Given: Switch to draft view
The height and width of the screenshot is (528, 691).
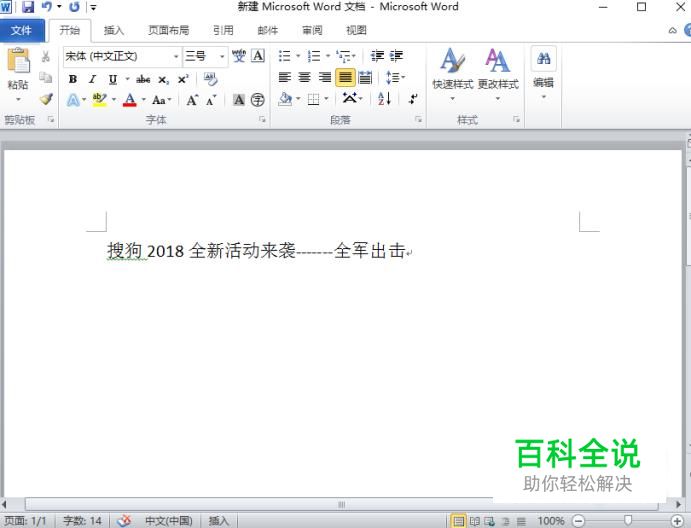Looking at the screenshot, I should 521,521.
